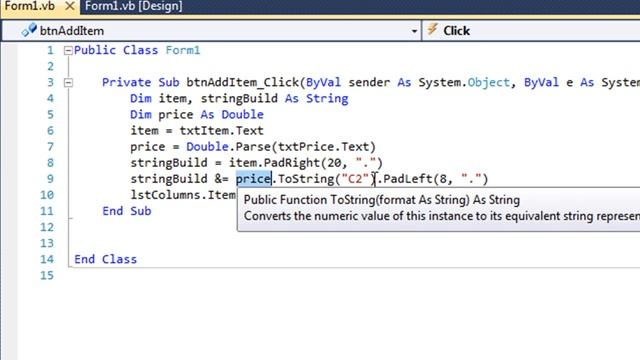The width and height of the screenshot is (640, 360).
Task: Click the "C2" format string
Action: click(x=355, y=179)
